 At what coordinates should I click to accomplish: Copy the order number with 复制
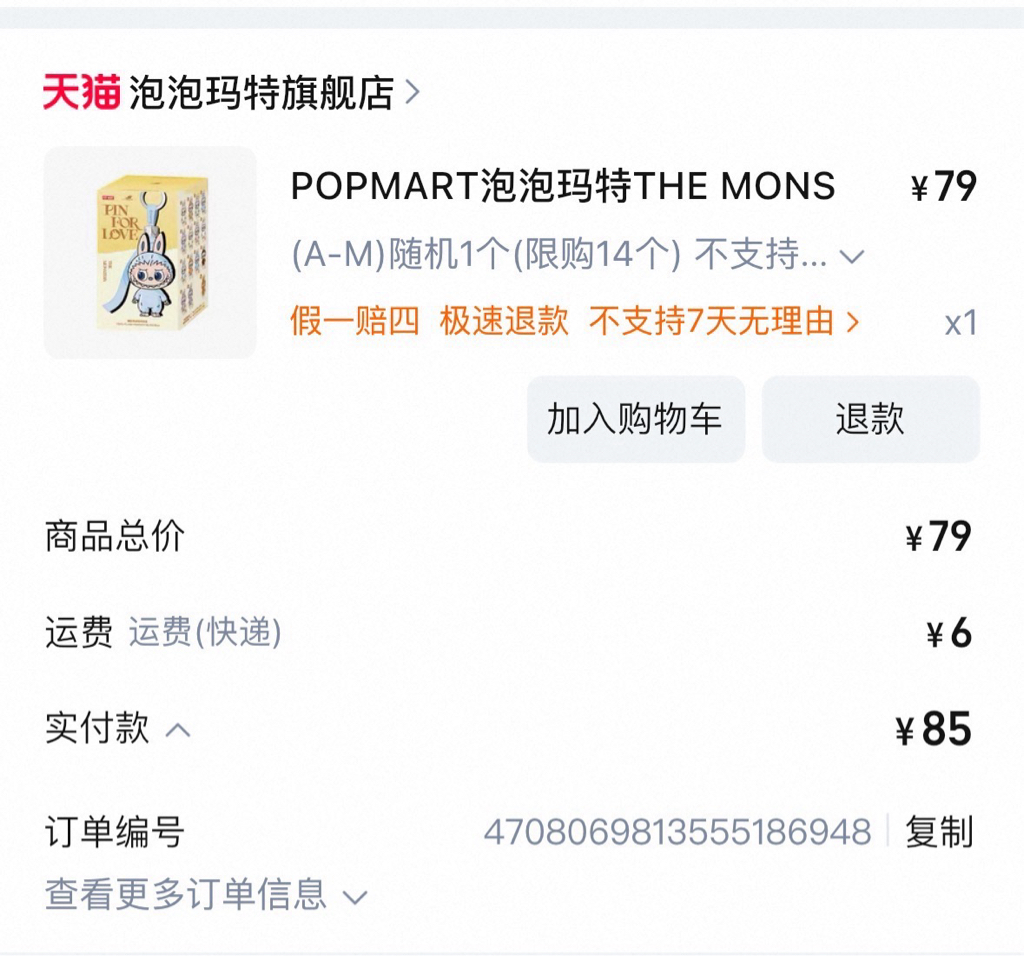[939, 832]
